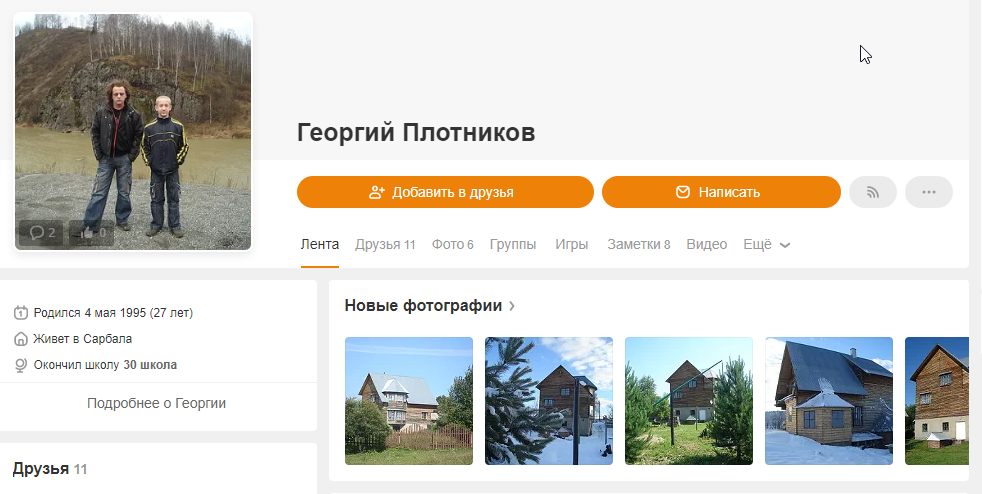
Task: Click the likes thumb icon on profile photo
Action: [x=91, y=233]
